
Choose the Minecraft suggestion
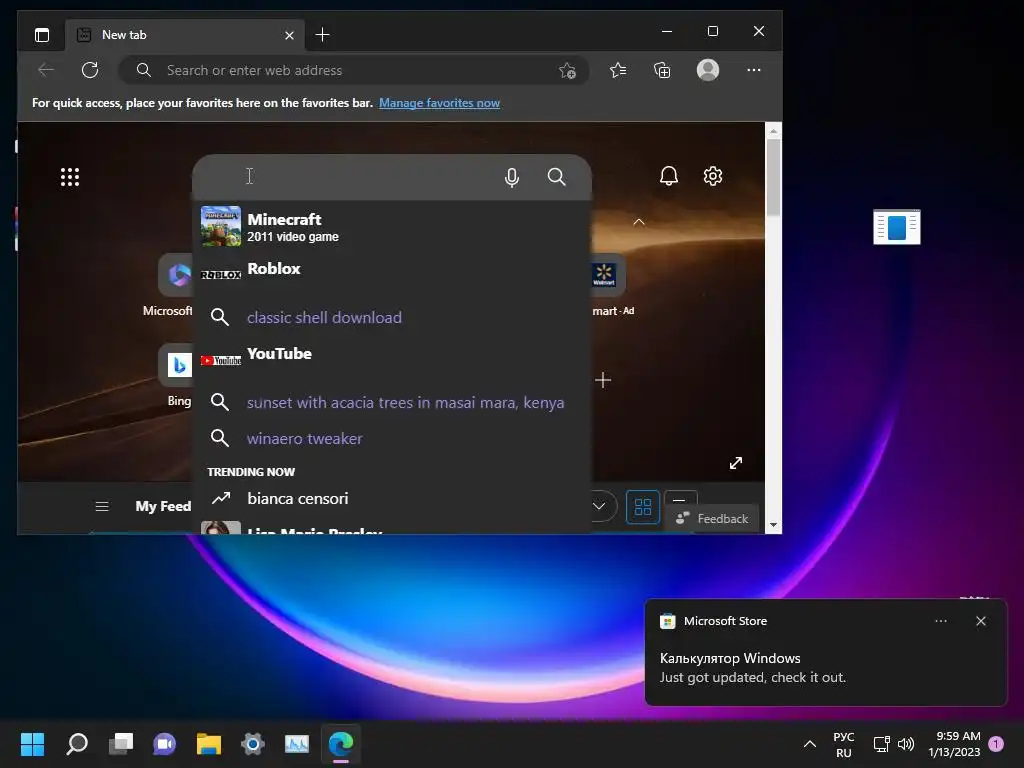pos(392,227)
